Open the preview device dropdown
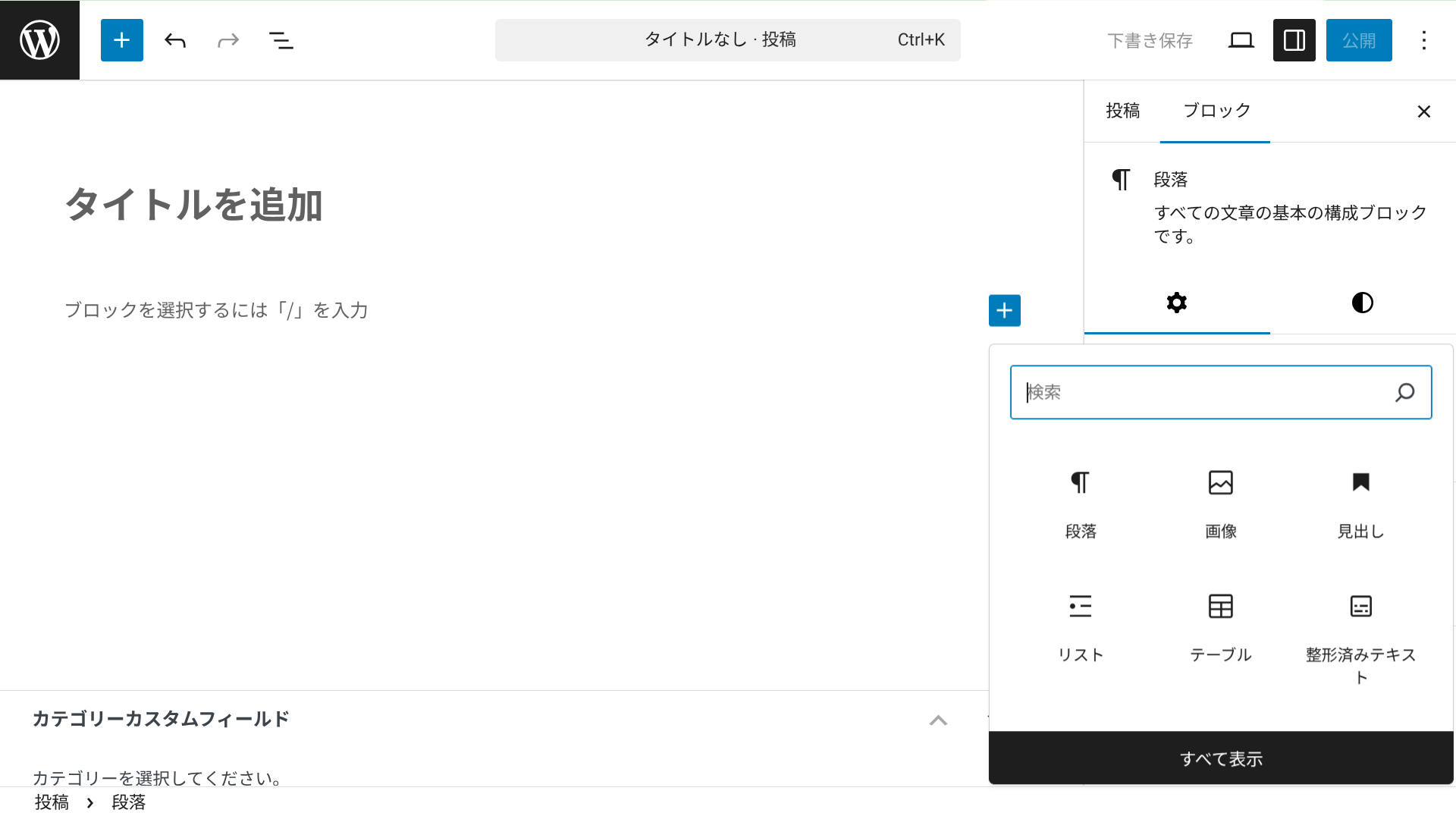The image size is (1456, 819). click(1241, 40)
